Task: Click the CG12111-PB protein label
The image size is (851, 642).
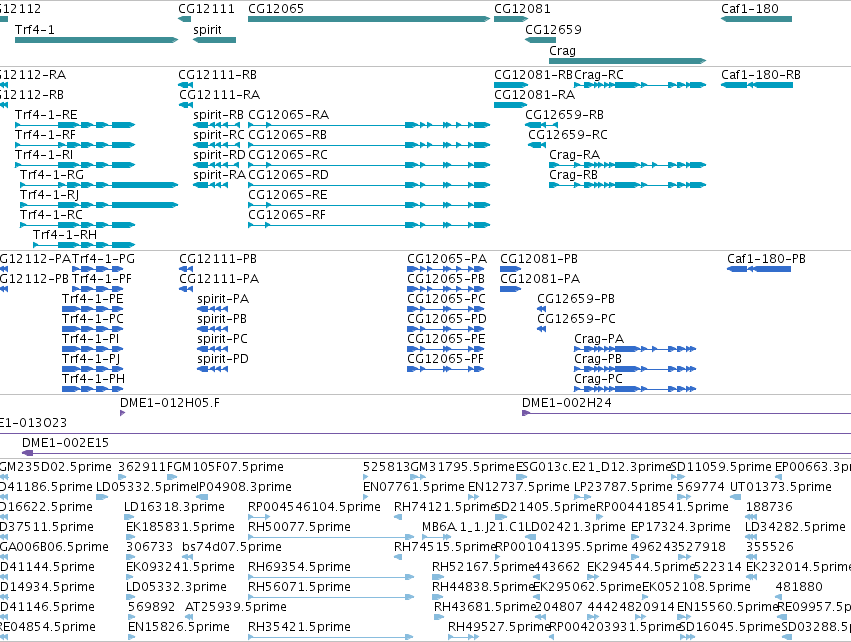Action: (218, 259)
